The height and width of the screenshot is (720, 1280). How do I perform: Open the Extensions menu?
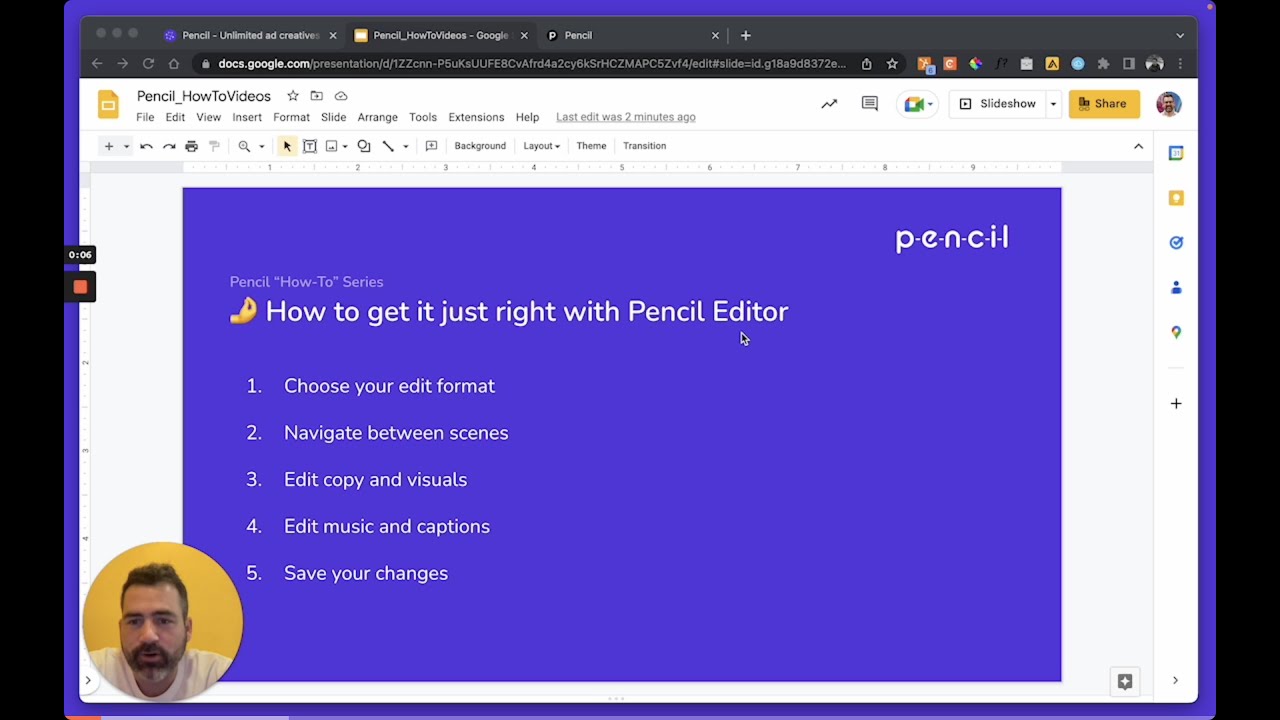click(476, 117)
